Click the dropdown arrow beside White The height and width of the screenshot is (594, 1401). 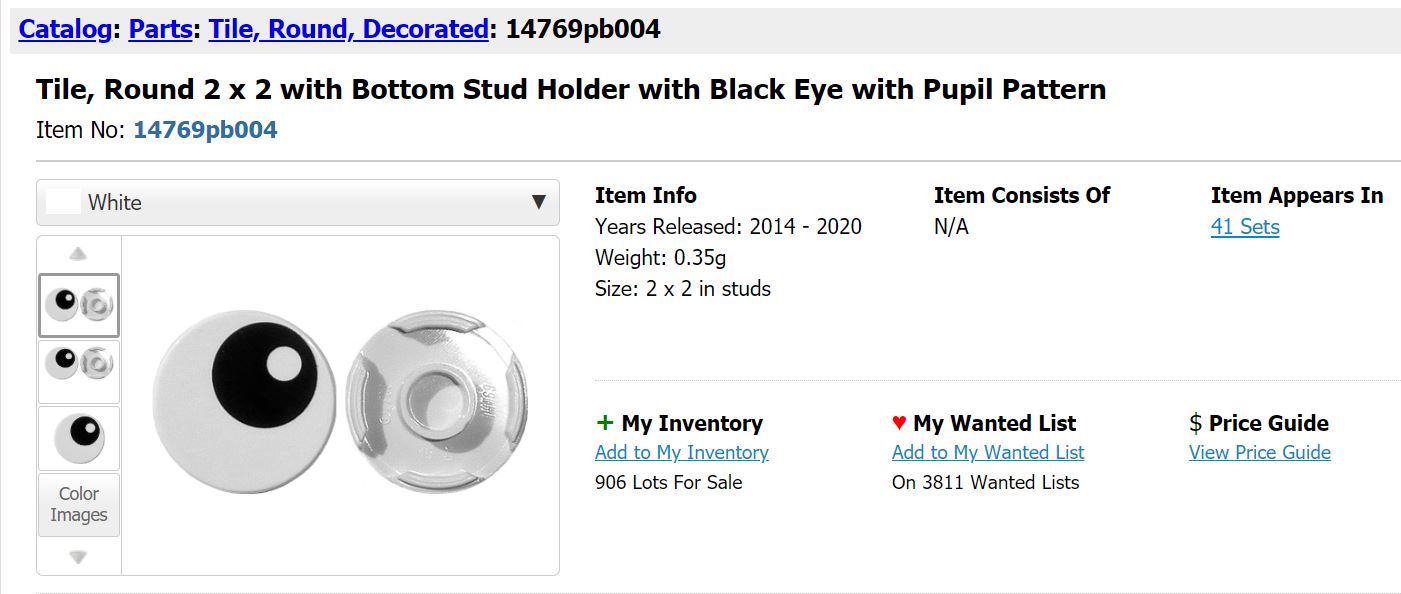click(x=539, y=203)
